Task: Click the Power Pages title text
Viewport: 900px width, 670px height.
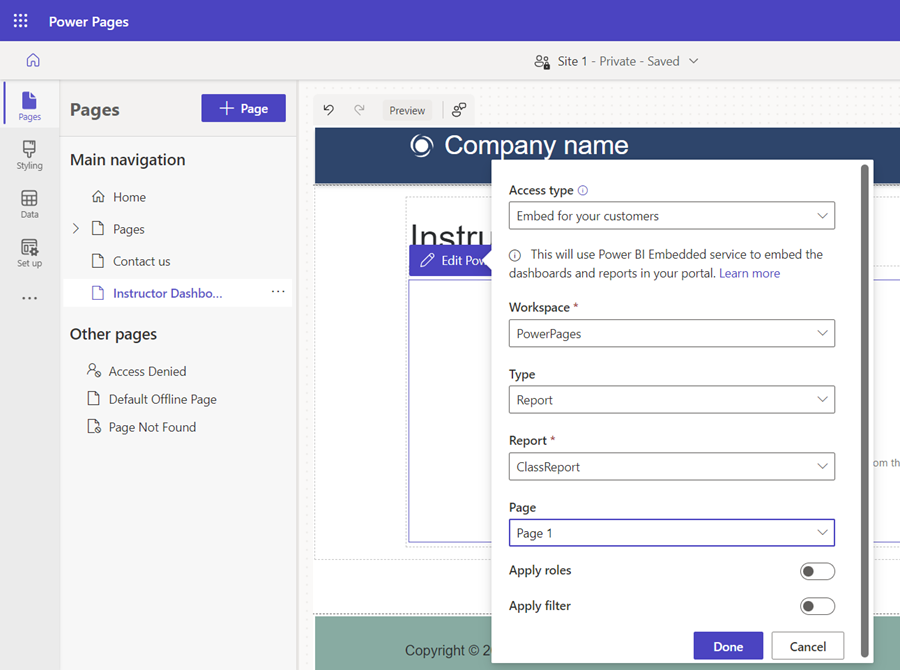Action: 88,22
